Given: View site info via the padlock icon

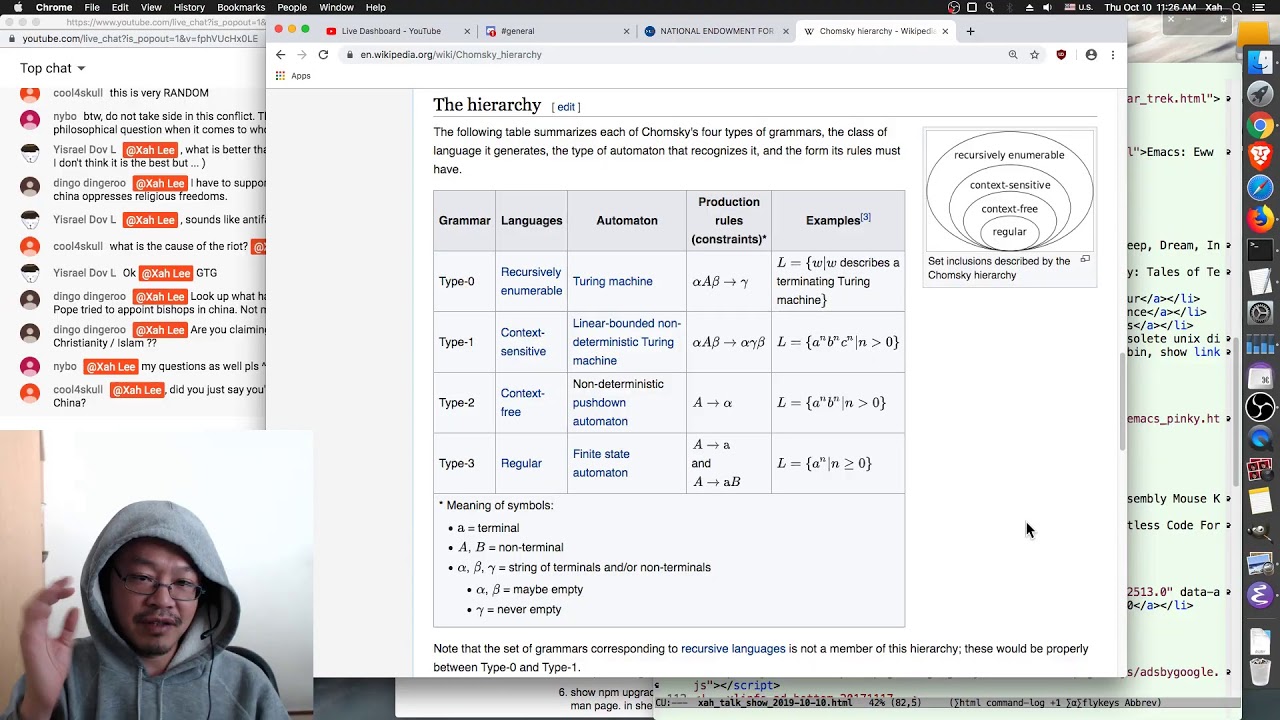Looking at the screenshot, I should [x=349, y=55].
